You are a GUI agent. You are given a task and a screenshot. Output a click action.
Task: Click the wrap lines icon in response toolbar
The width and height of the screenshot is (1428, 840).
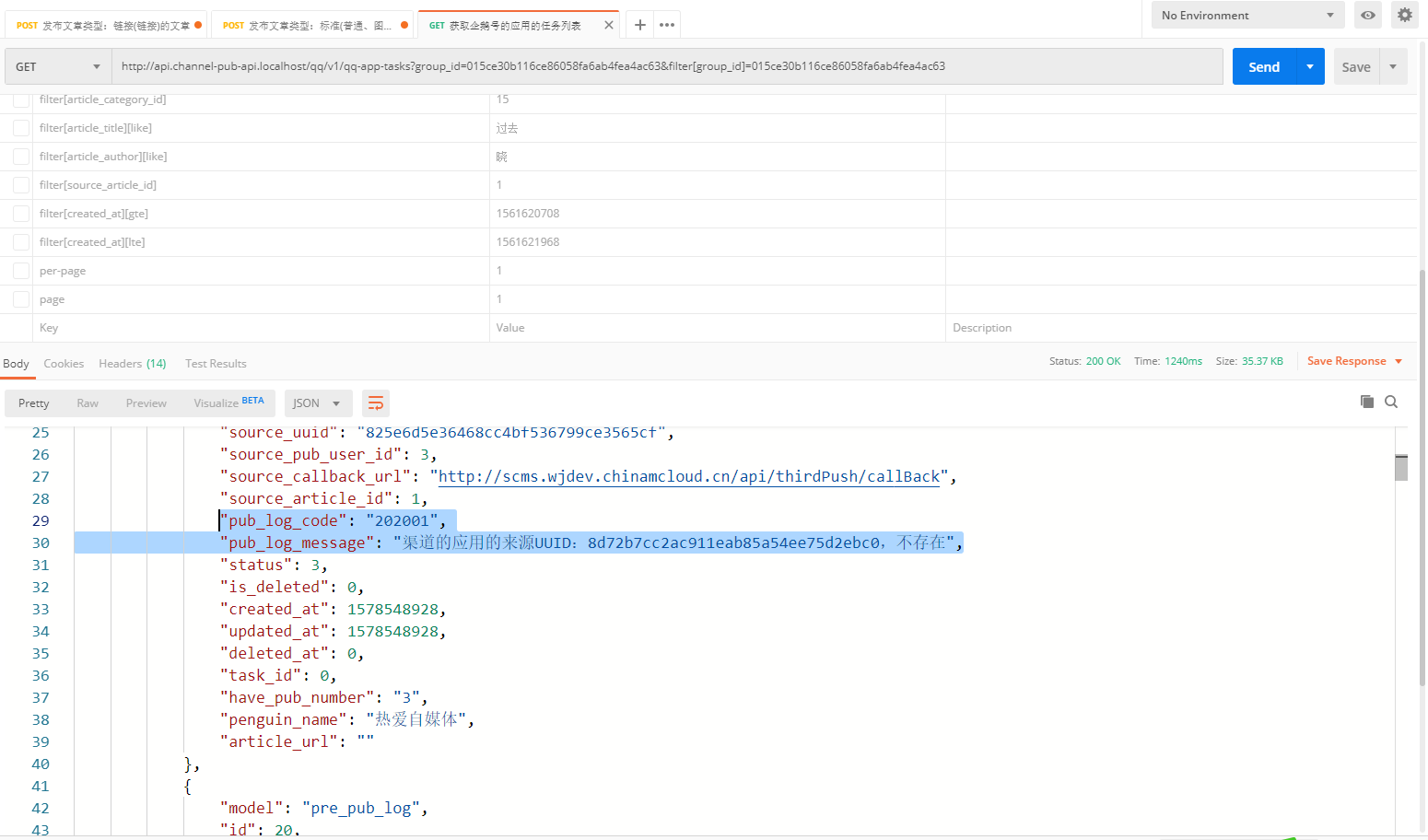(375, 403)
